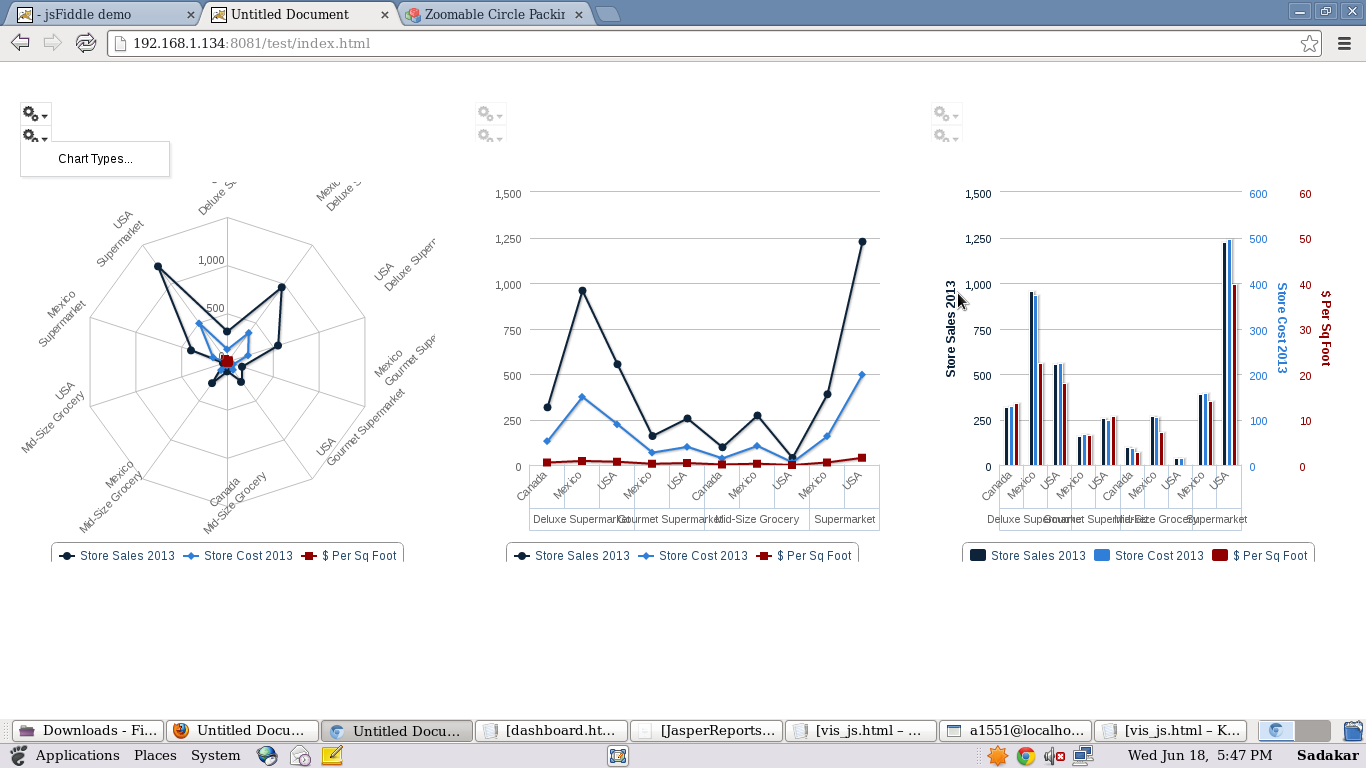Click the lower gear icon on the line chart

tap(486, 136)
